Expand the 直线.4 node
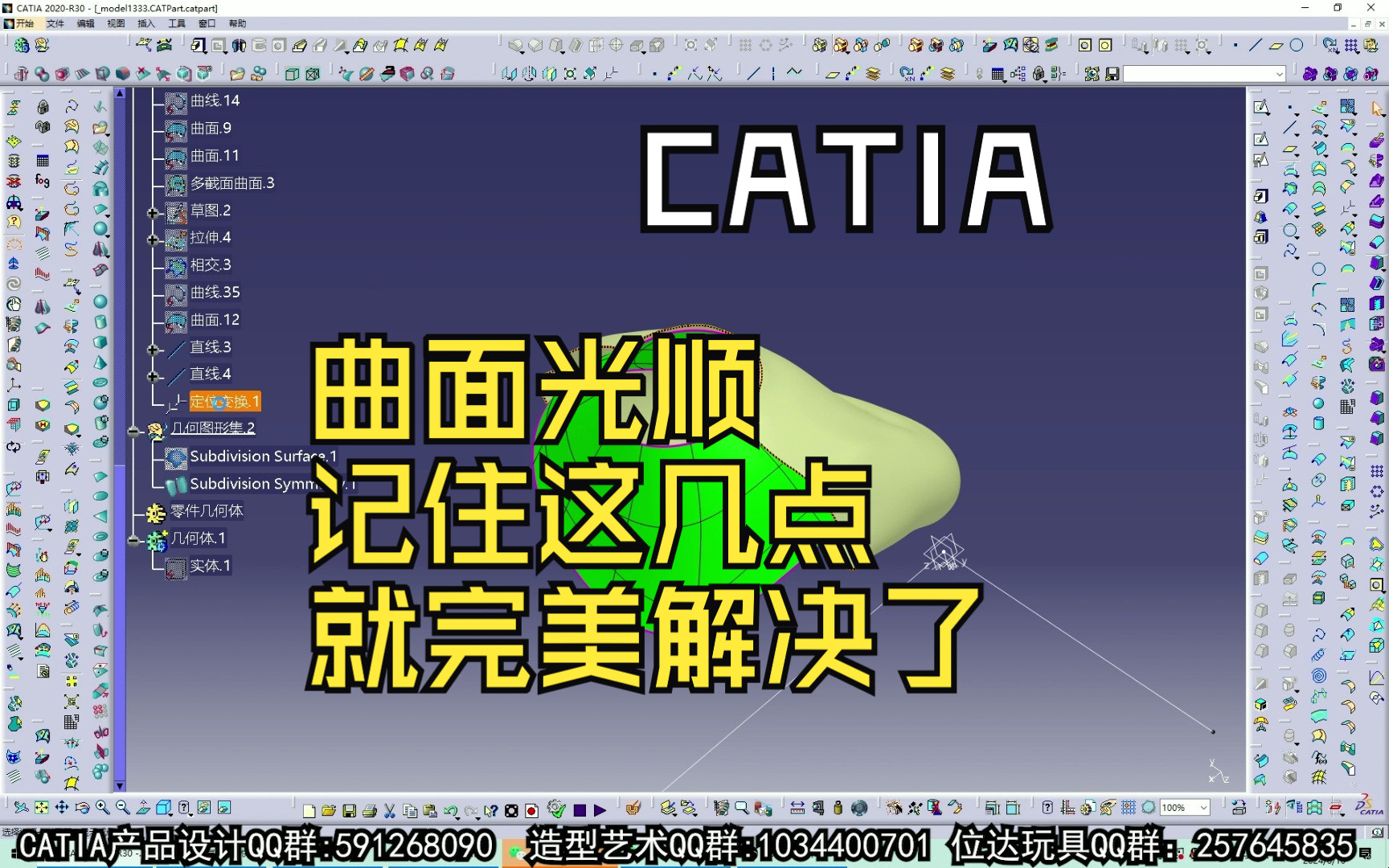This screenshot has height=868, width=1389. click(152, 376)
